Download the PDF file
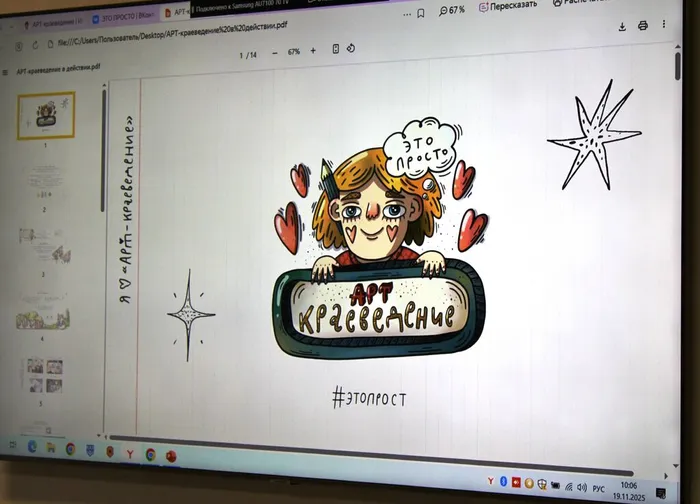This screenshot has width=700, height=504. click(x=622, y=26)
